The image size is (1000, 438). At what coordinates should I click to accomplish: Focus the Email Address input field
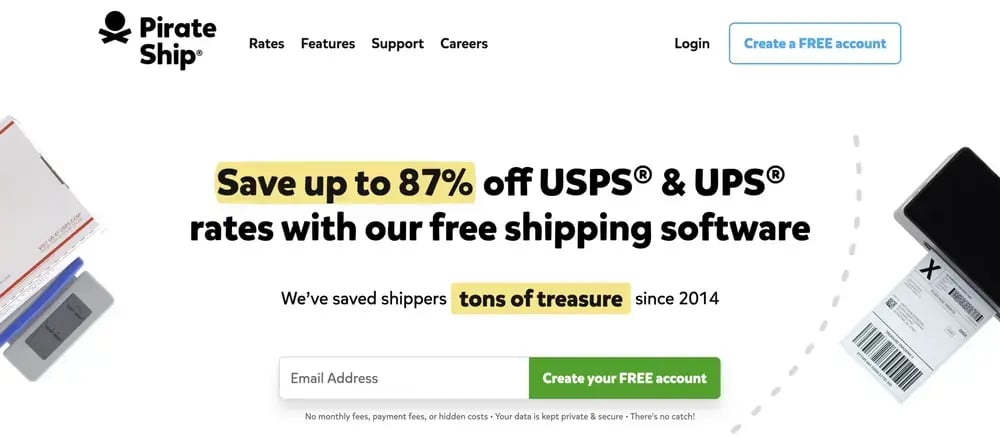point(404,379)
